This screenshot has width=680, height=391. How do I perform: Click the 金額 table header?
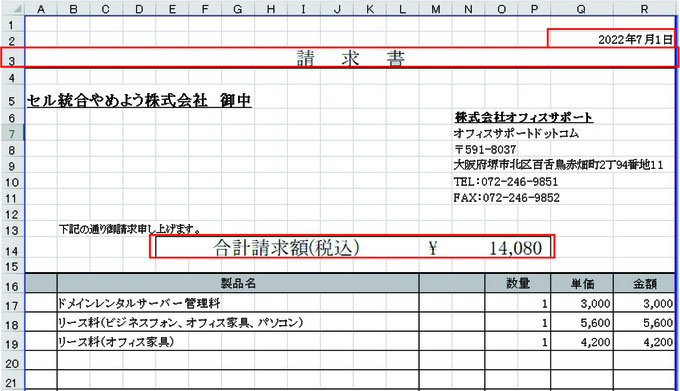point(644,283)
